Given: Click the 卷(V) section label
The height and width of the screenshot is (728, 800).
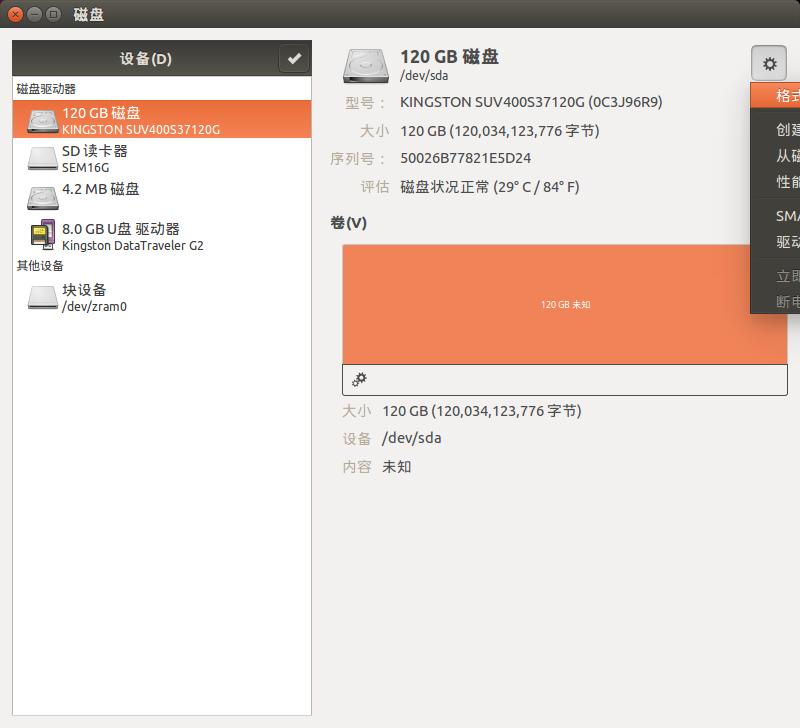Looking at the screenshot, I should [348, 223].
